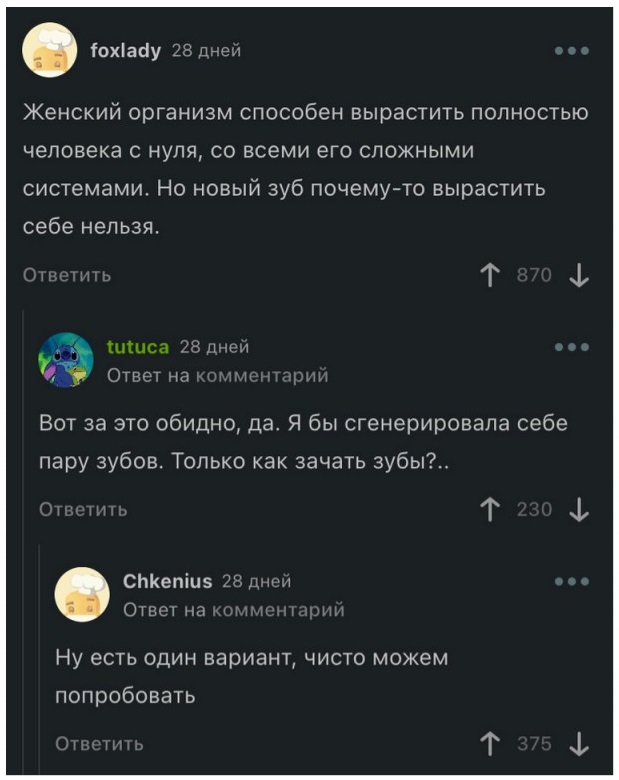Viewport: 619px width, 780px height.
Task: Open three-dot menu on tutuca's comment
Action: pyautogui.click(x=571, y=347)
